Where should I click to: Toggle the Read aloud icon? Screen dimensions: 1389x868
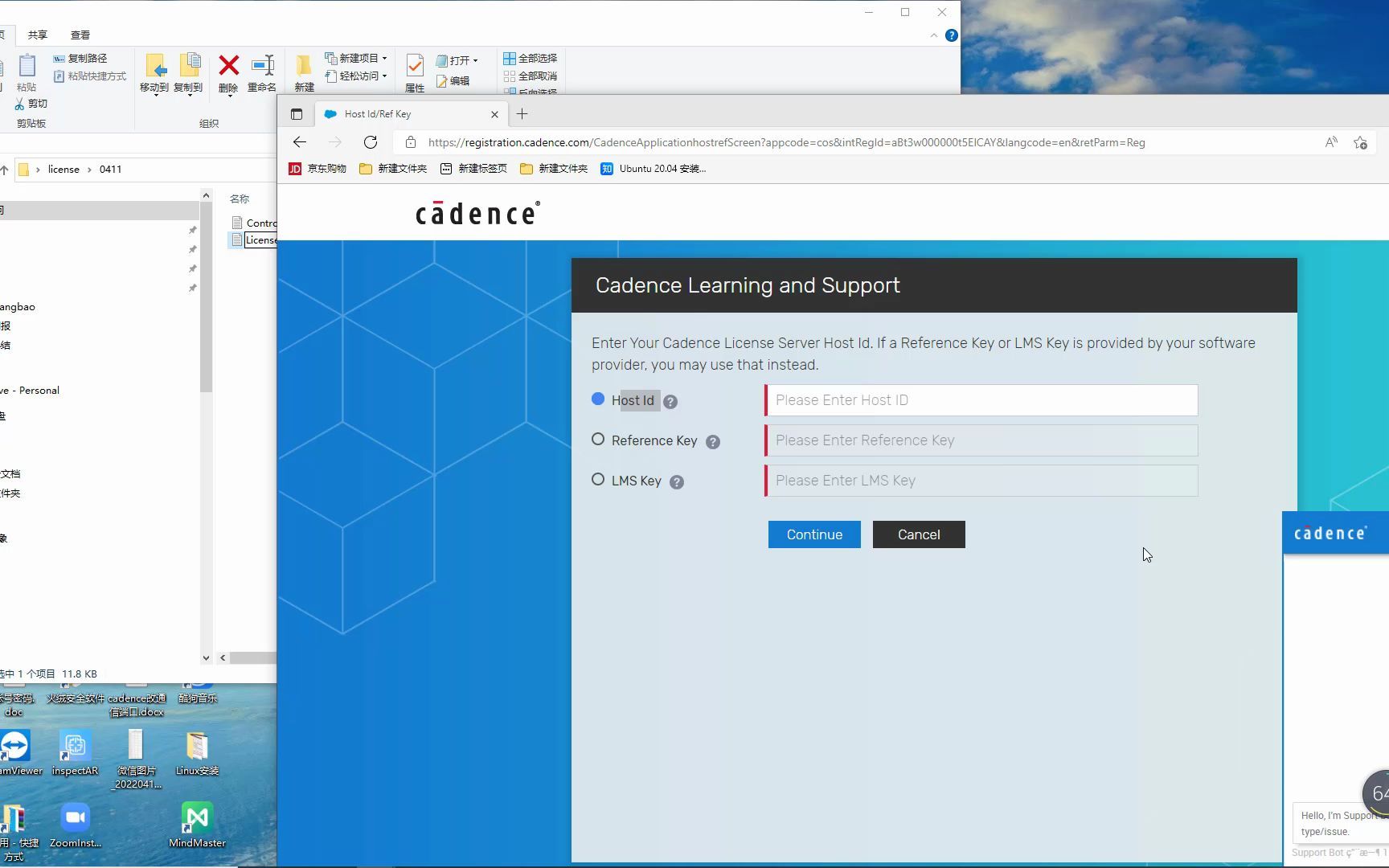click(1331, 142)
